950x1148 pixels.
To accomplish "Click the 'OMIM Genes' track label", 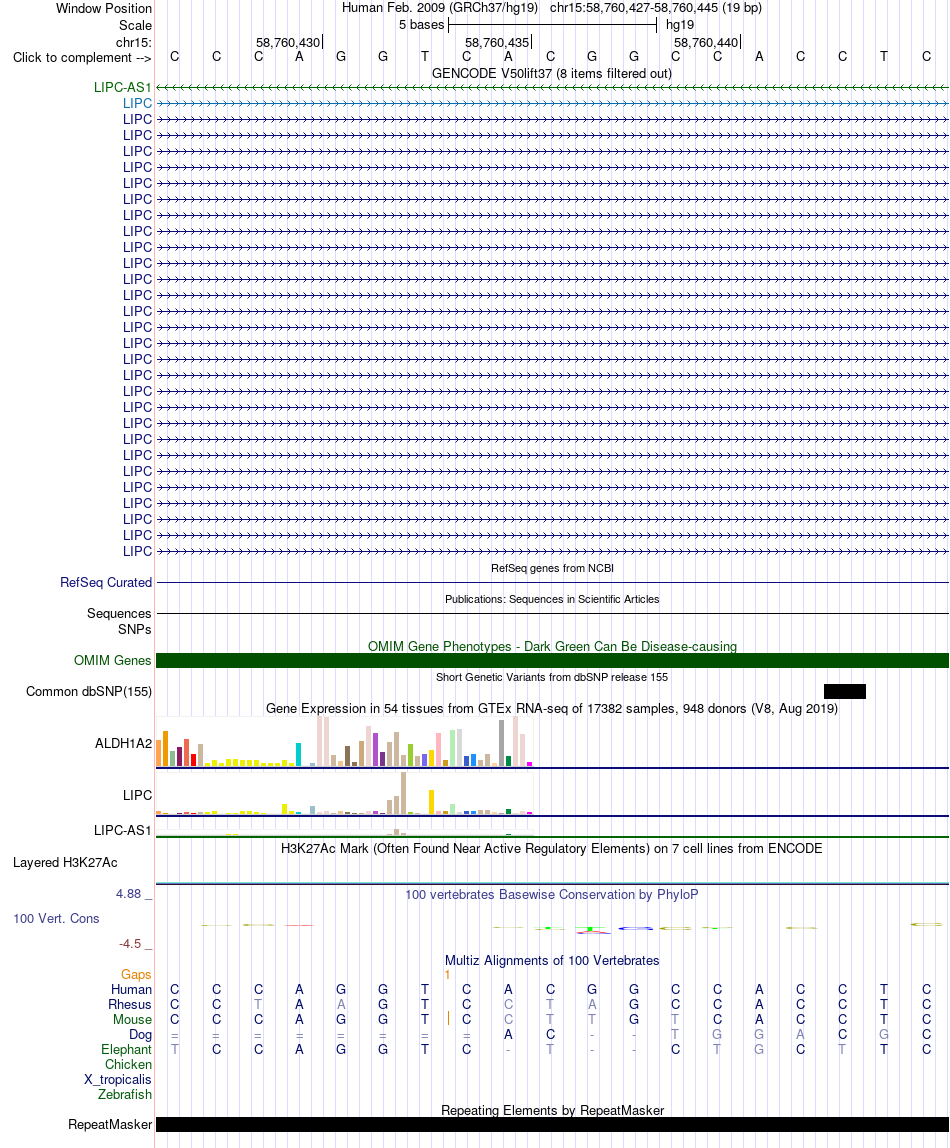I will [x=113, y=660].
